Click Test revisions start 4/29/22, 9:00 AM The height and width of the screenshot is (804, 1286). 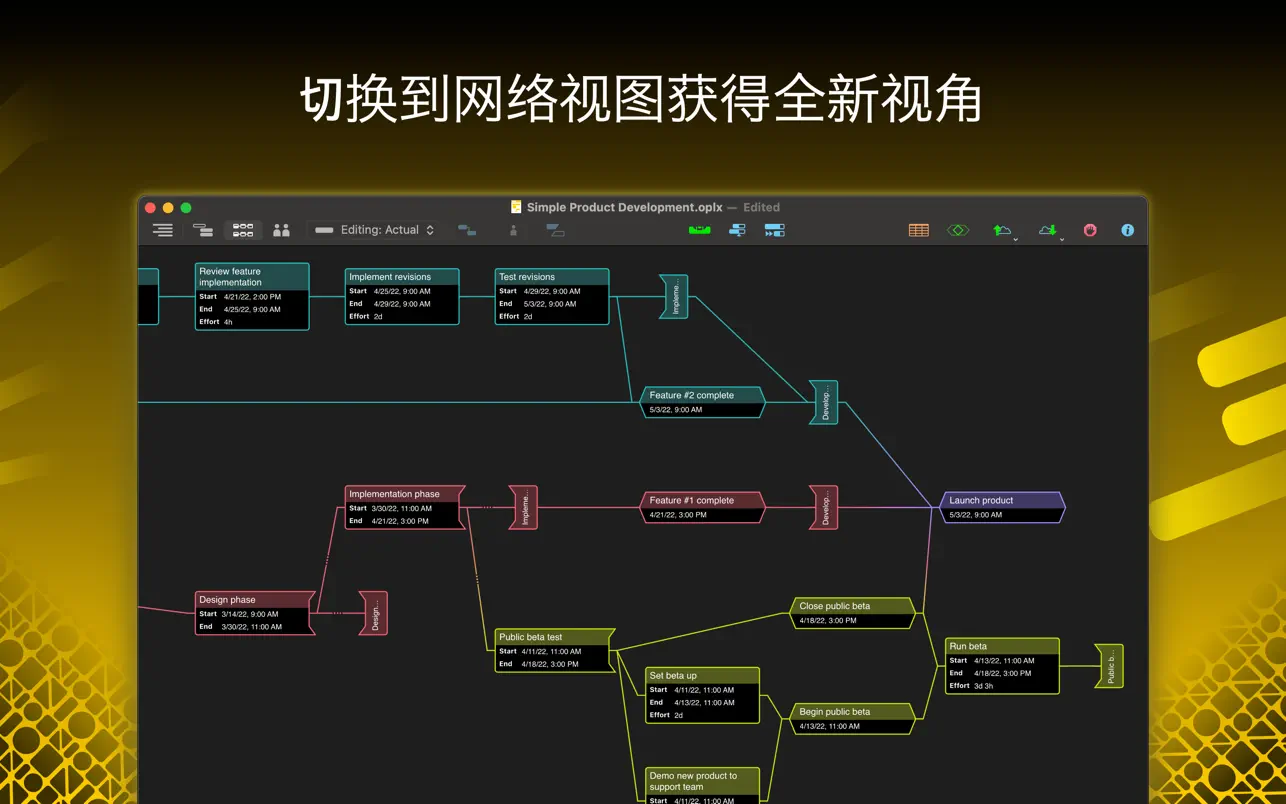[552, 291]
